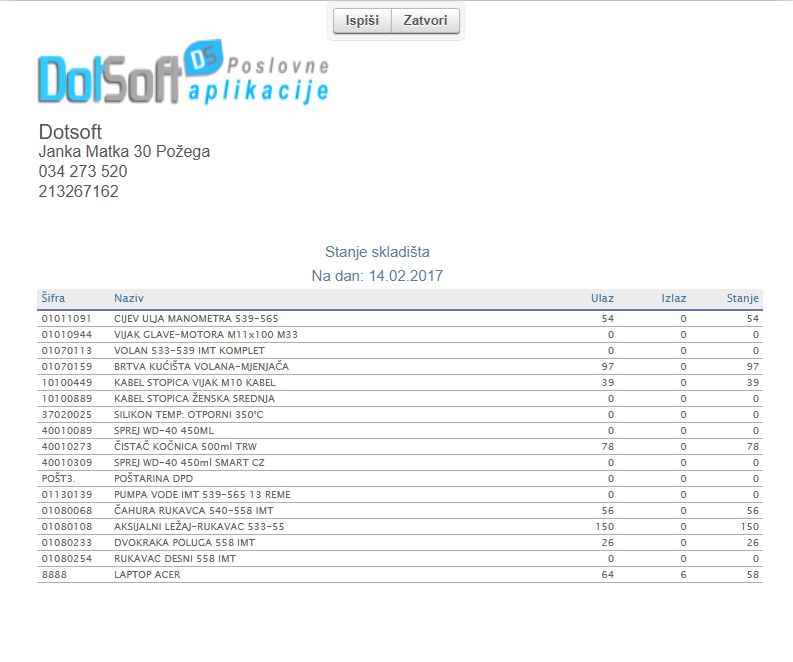Image resolution: width=793 pixels, height=662 pixels.
Task: Select the Šifra column header
Action: pyautogui.click(x=54, y=299)
